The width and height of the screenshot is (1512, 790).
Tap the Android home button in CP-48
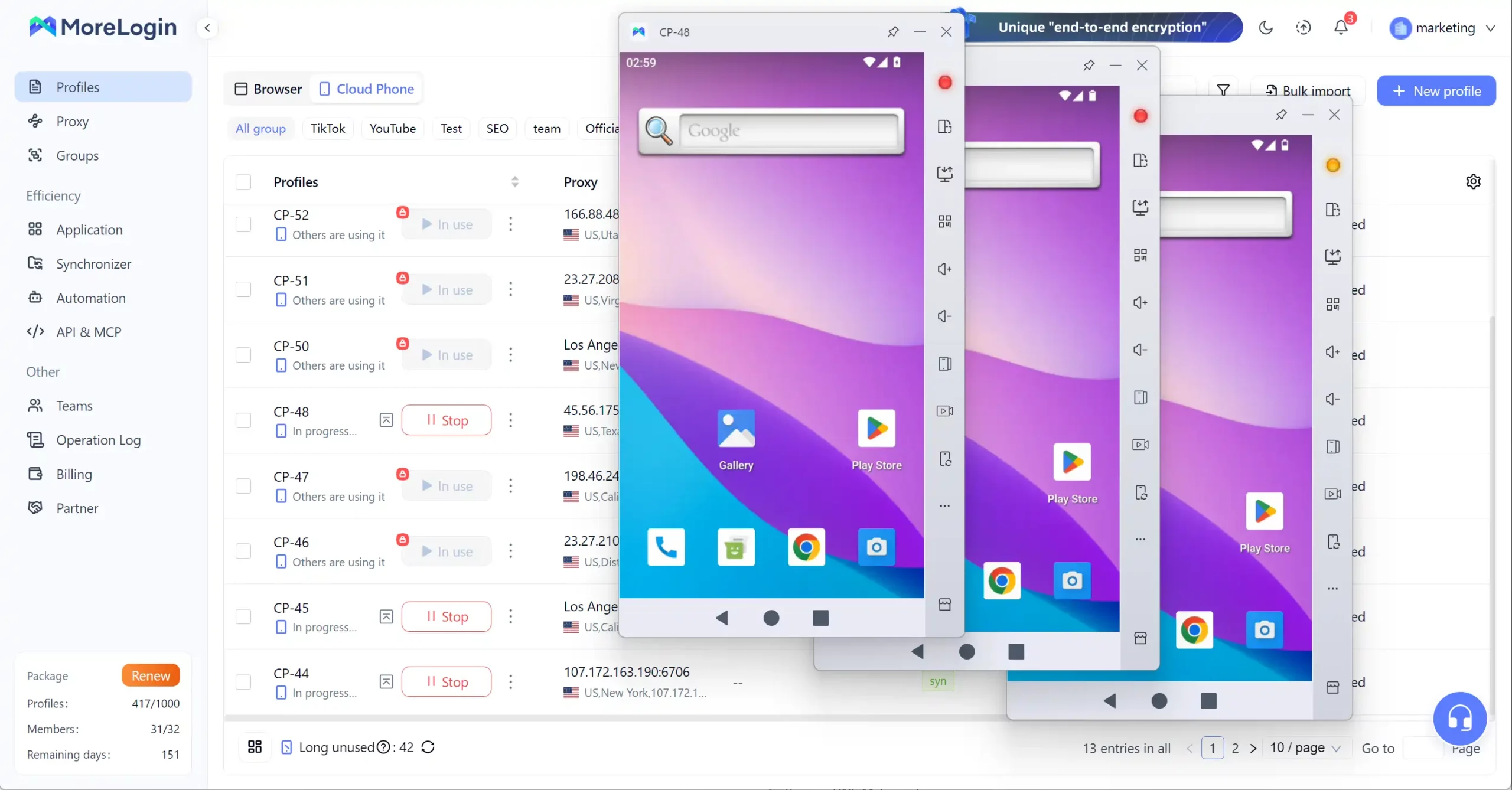(771, 618)
